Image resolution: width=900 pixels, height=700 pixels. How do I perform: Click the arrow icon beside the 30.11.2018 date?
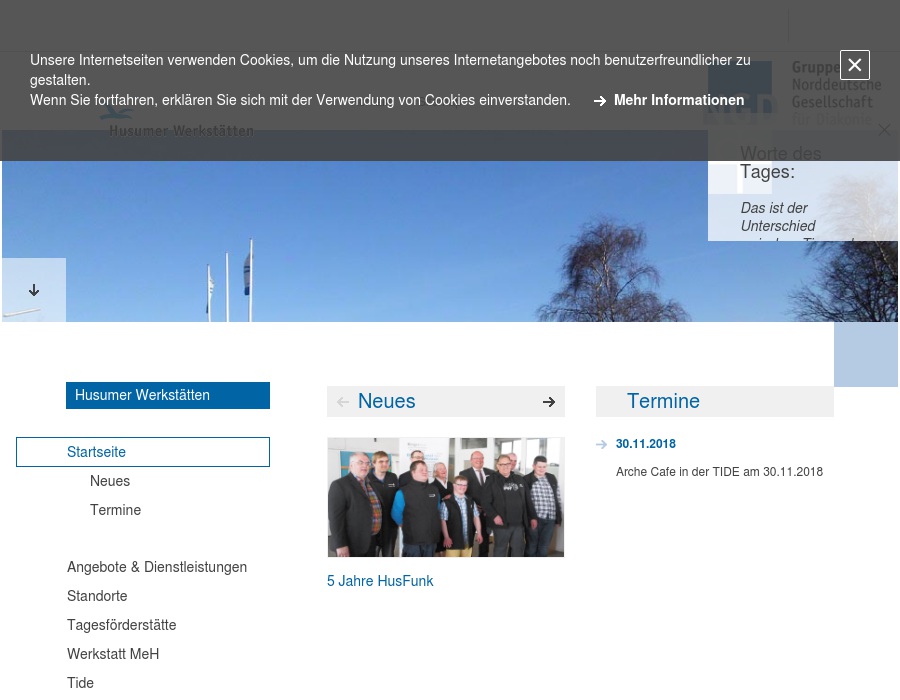coord(602,444)
